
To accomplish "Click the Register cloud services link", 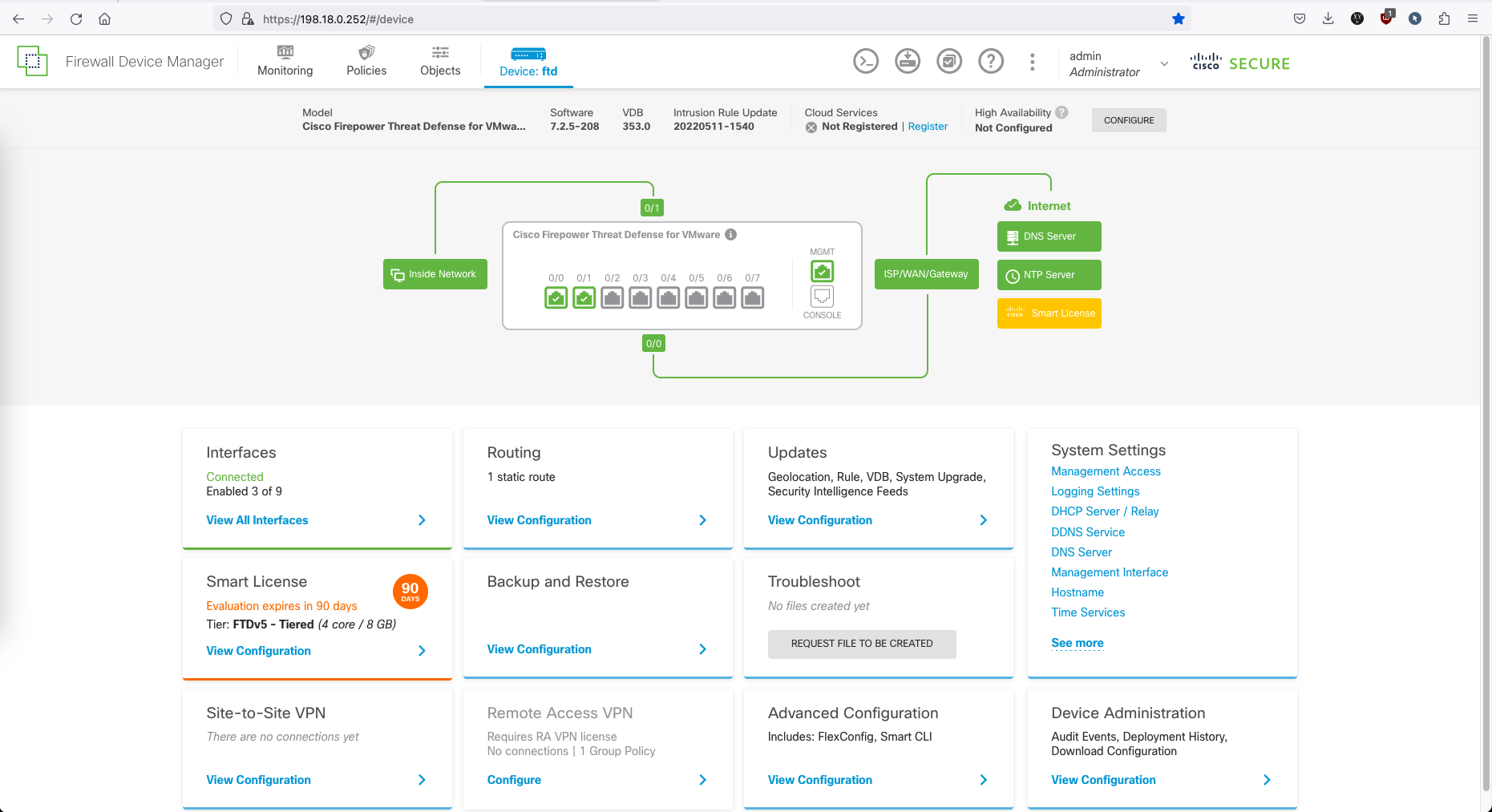I will point(928,127).
